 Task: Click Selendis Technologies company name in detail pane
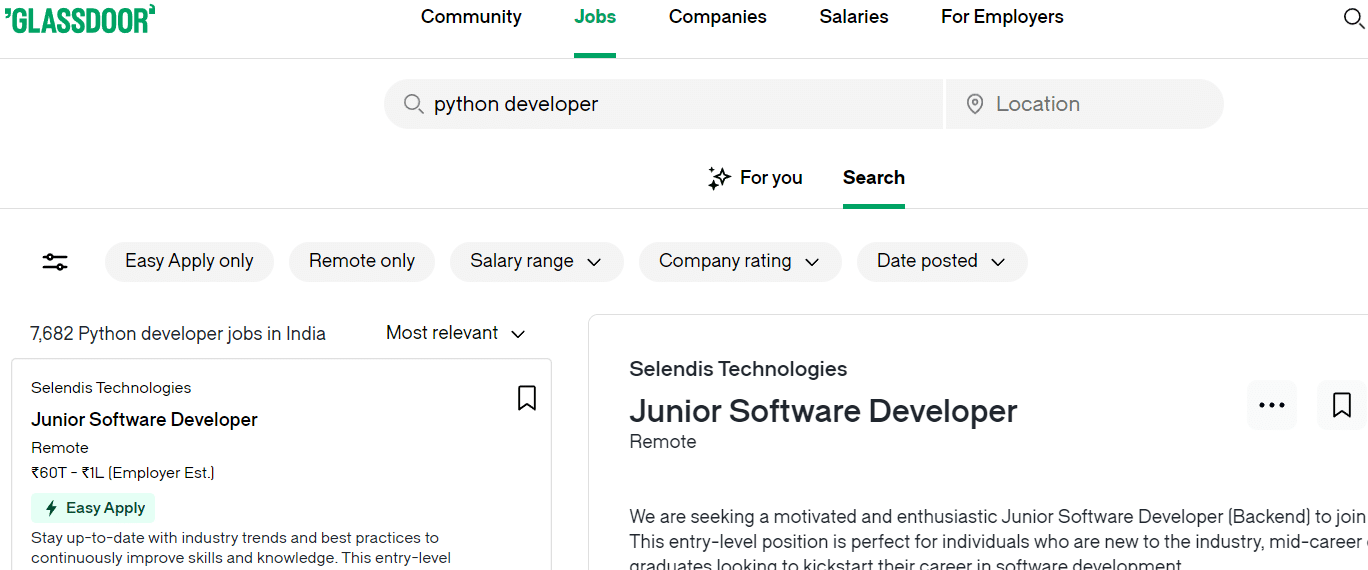(x=738, y=369)
